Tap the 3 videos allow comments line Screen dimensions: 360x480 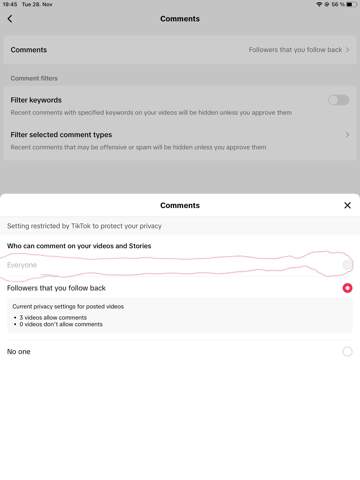click(x=53, y=318)
